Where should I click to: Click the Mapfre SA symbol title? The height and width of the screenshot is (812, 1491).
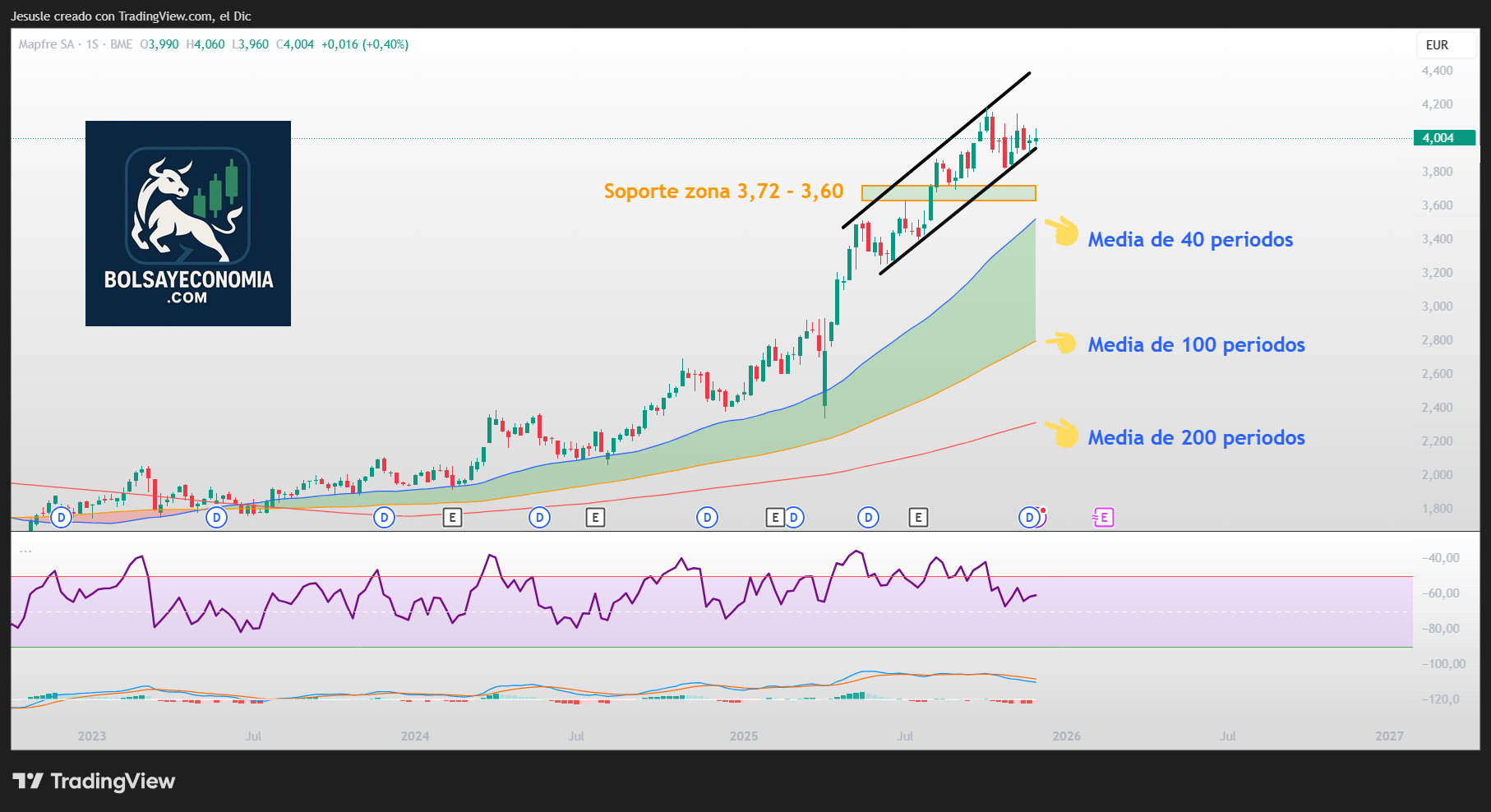coord(46,44)
